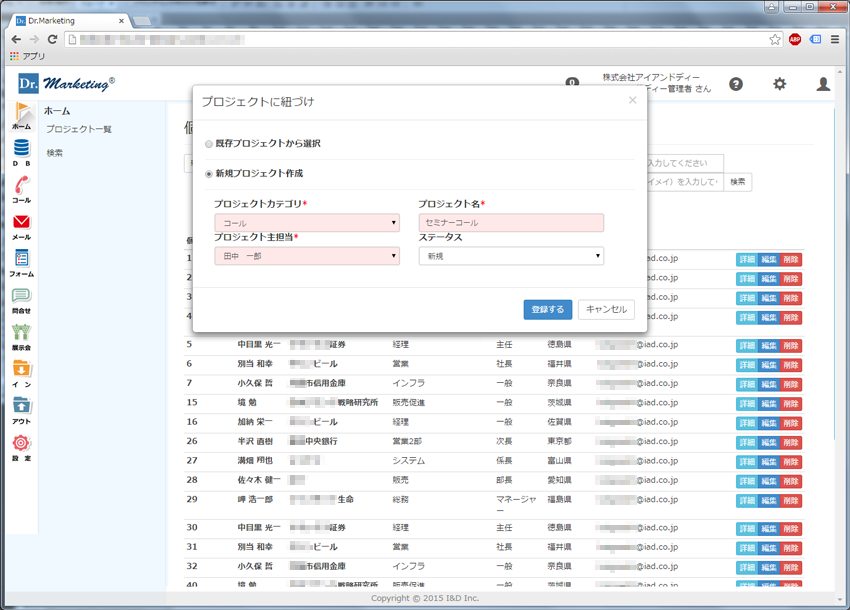The height and width of the screenshot is (610, 850).
Task: Close the dialog with the X button
Action: pyautogui.click(x=632, y=100)
